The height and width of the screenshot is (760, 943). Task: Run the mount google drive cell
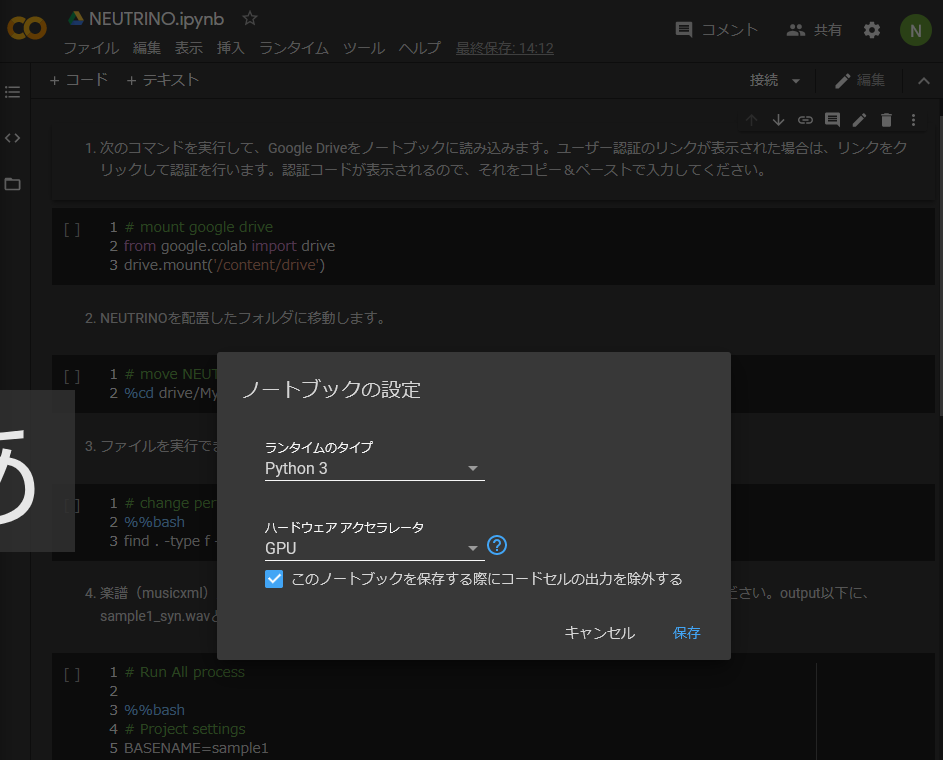(x=72, y=229)
